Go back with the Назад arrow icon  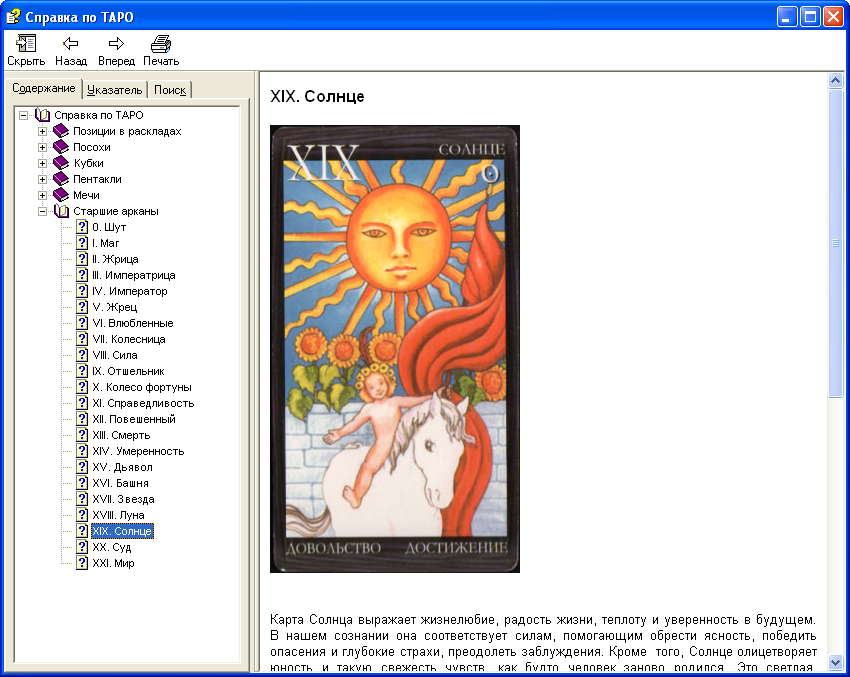pyautogui.click(x=70, y=44)
